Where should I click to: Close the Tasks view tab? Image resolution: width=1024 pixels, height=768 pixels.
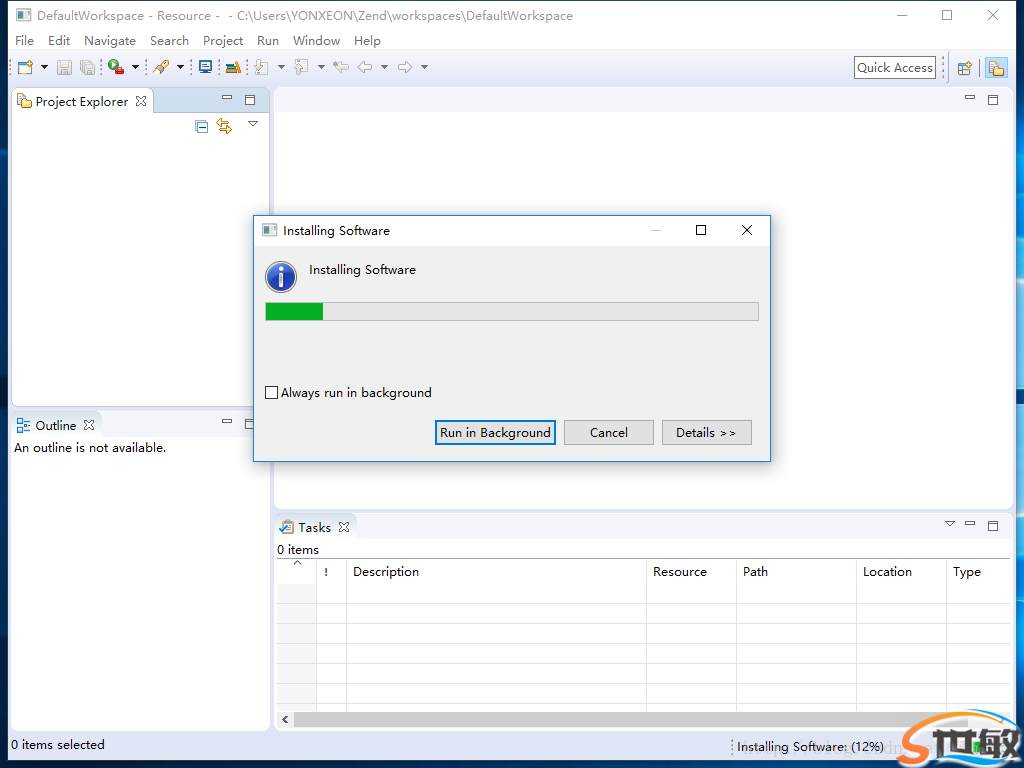click(344, 527)
